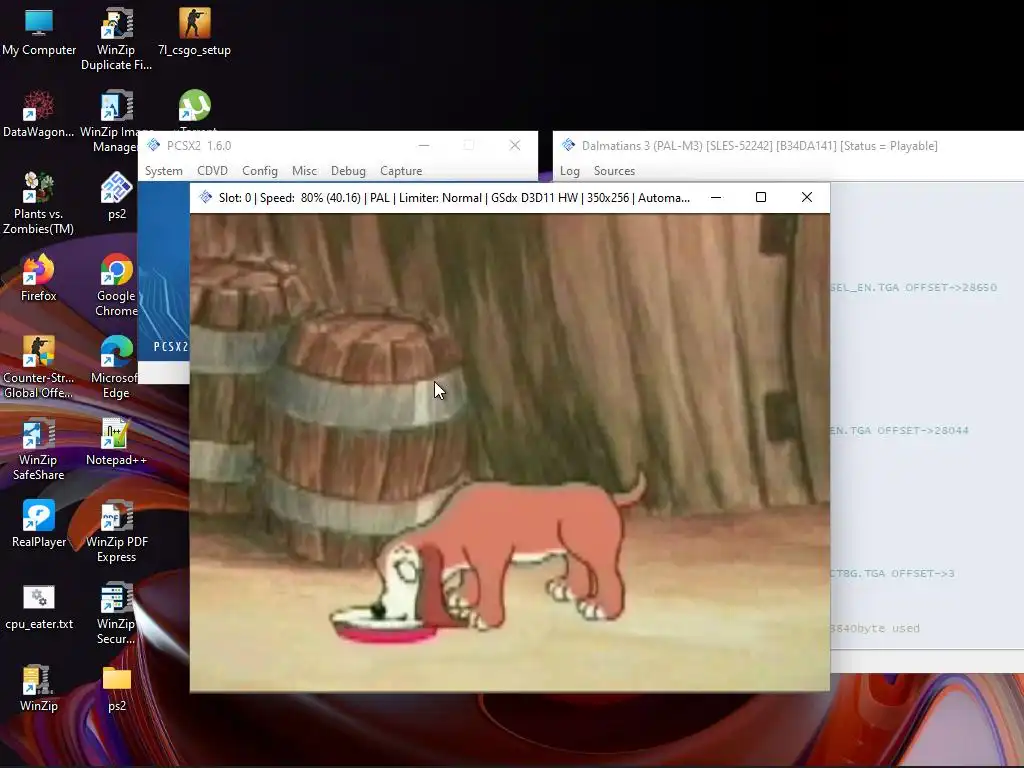Open Sources menu in console log window
Viewport: 1024px width, 768px height.
pos(614,171)
